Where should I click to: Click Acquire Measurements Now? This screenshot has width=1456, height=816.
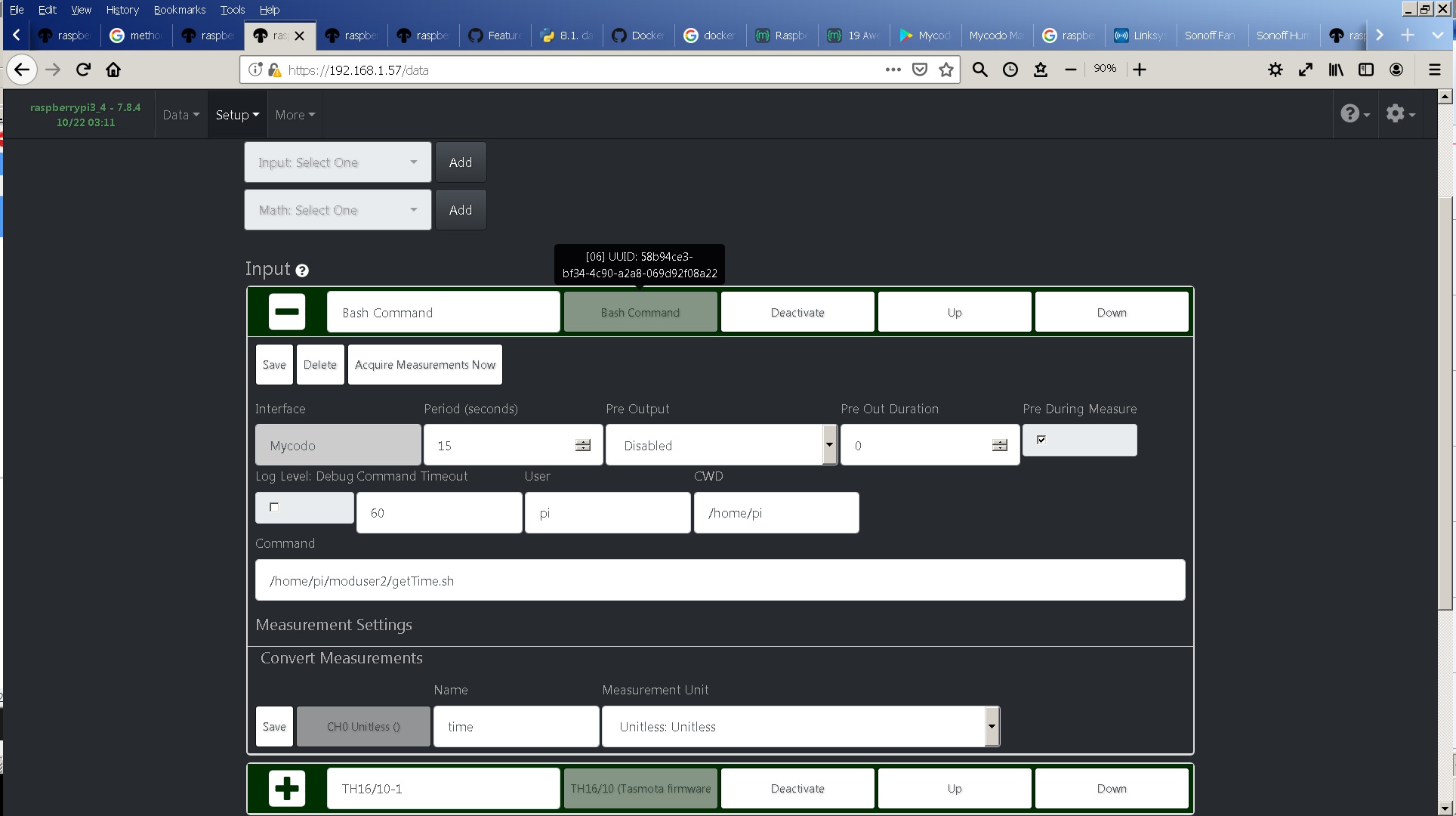coord(424,364)
